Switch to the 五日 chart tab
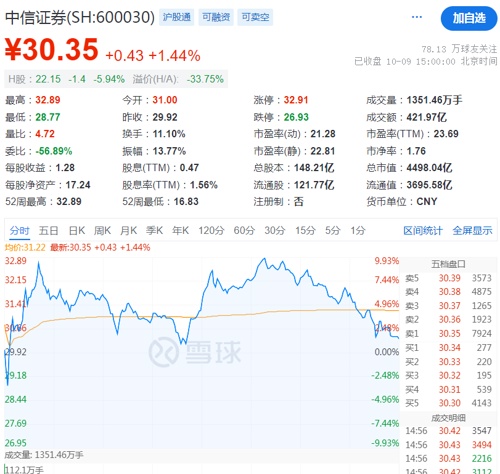 (49, 230)
